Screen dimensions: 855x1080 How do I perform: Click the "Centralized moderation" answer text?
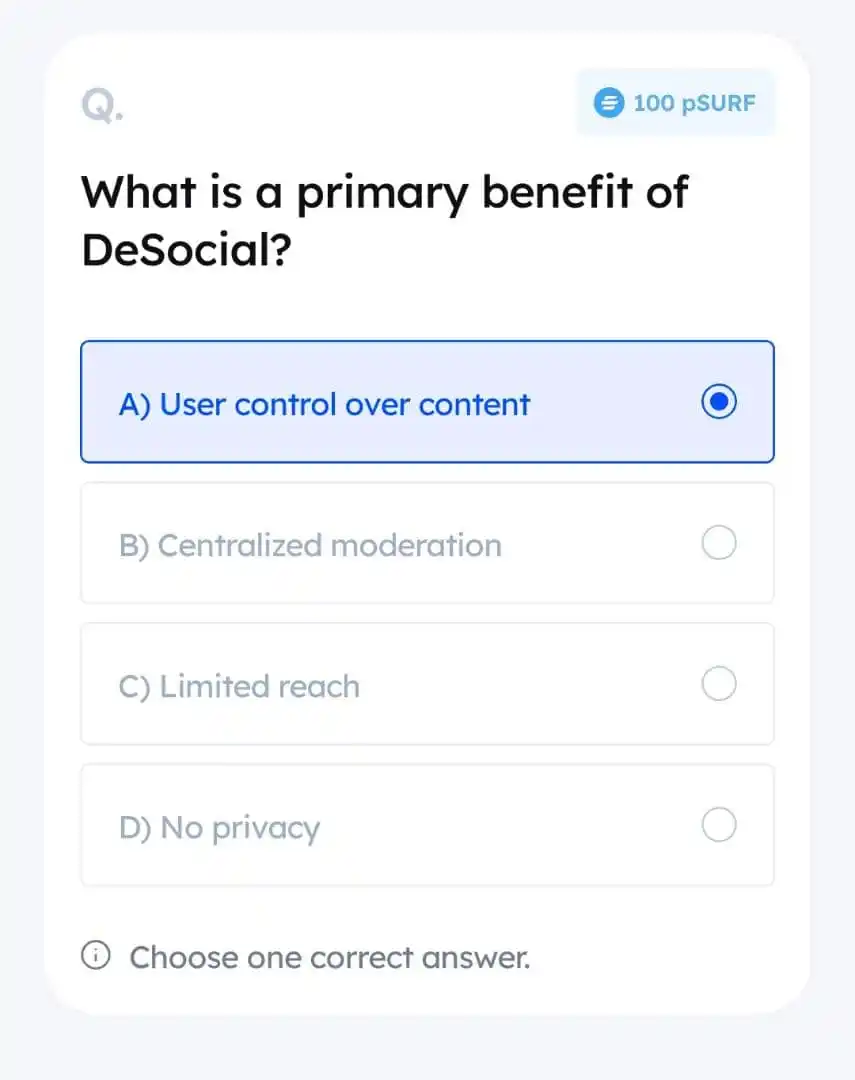point(329,546)
